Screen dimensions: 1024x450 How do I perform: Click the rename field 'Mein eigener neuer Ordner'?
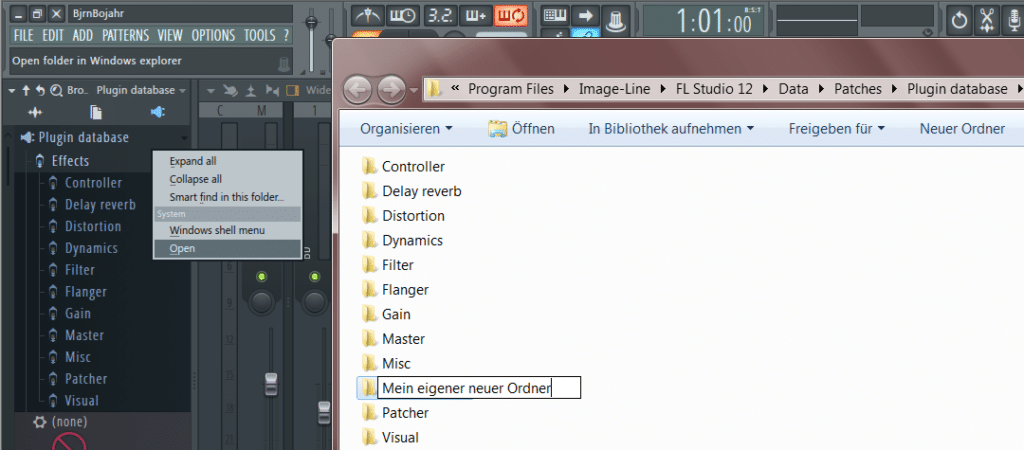tap(479, 388)
